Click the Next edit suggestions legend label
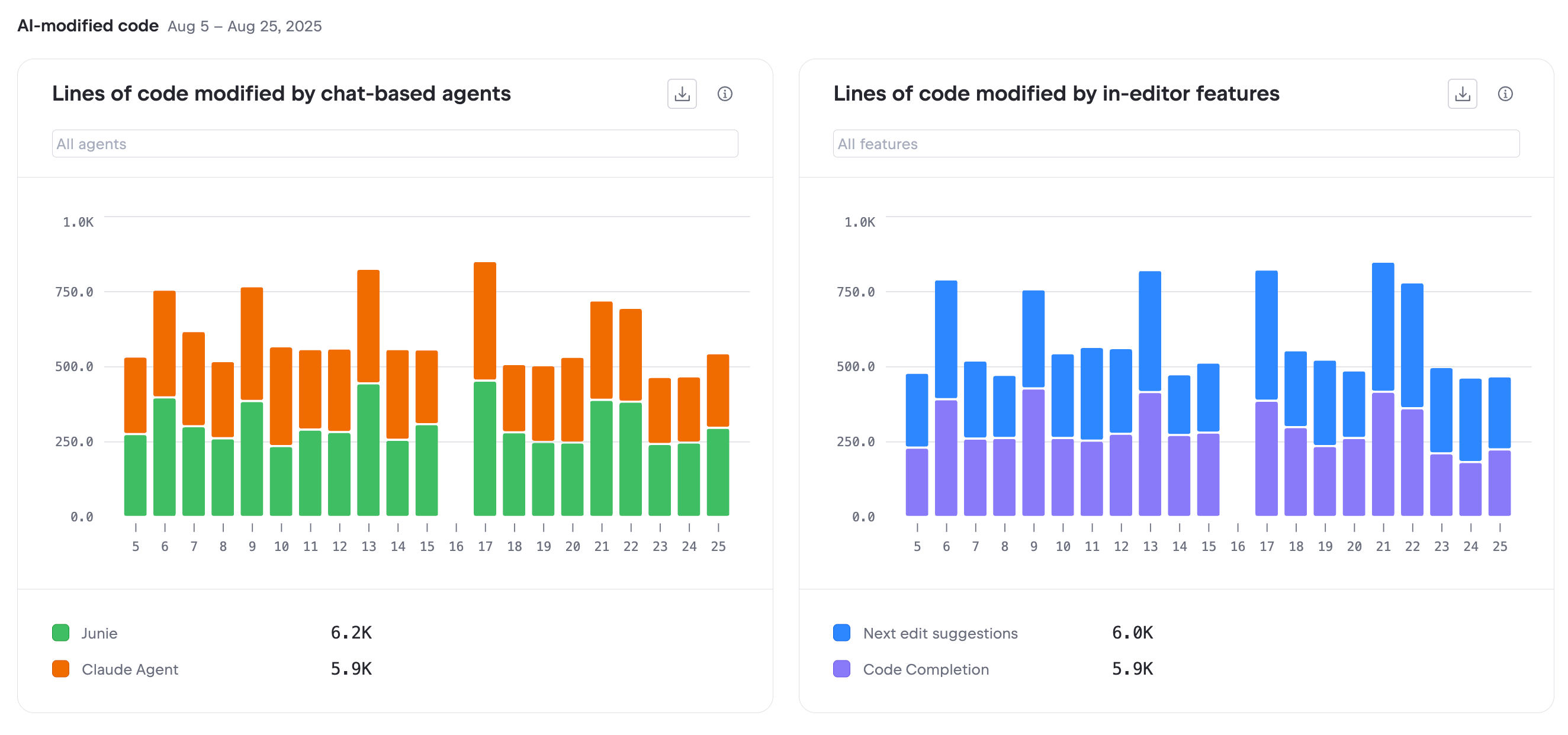The width and height of the screenshot is (1568, 735). 940,633
